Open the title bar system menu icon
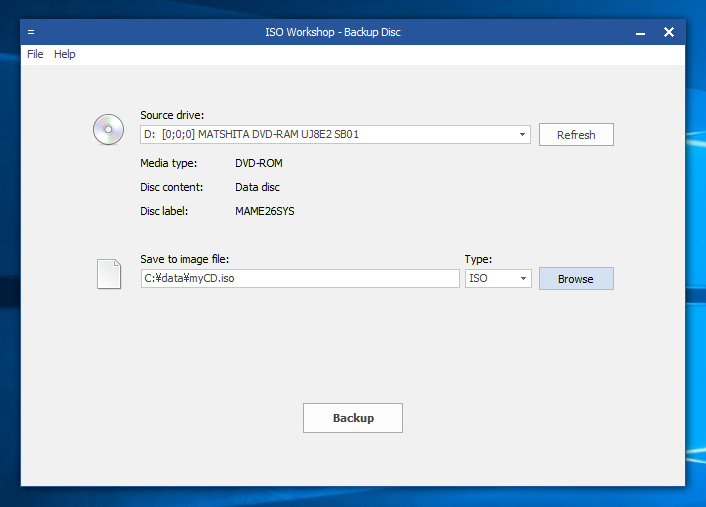 pyautogui.click(x=31, y=32)
